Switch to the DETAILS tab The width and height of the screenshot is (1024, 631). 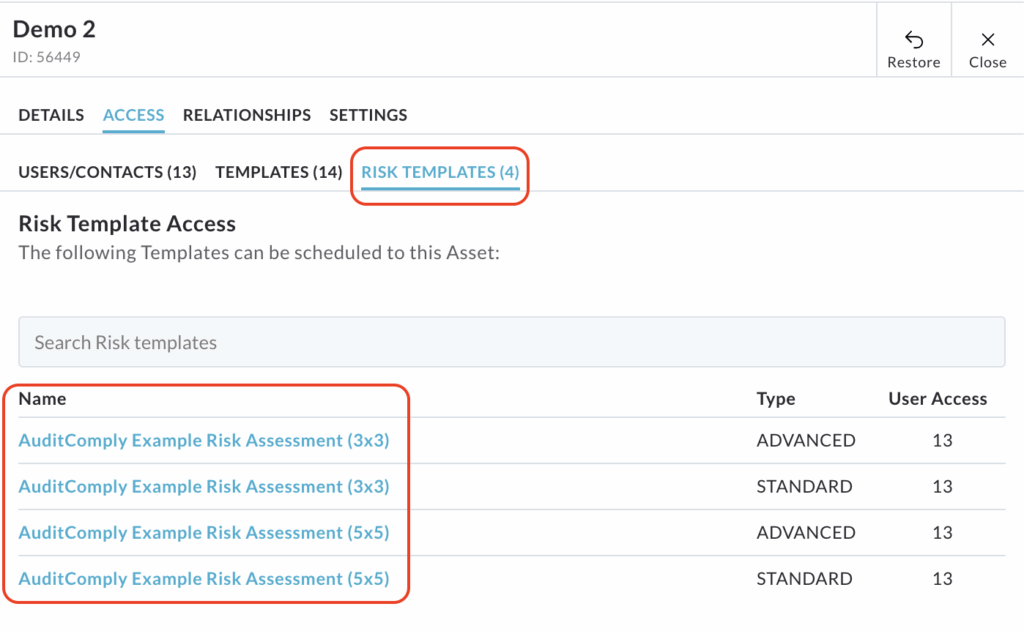51,115
